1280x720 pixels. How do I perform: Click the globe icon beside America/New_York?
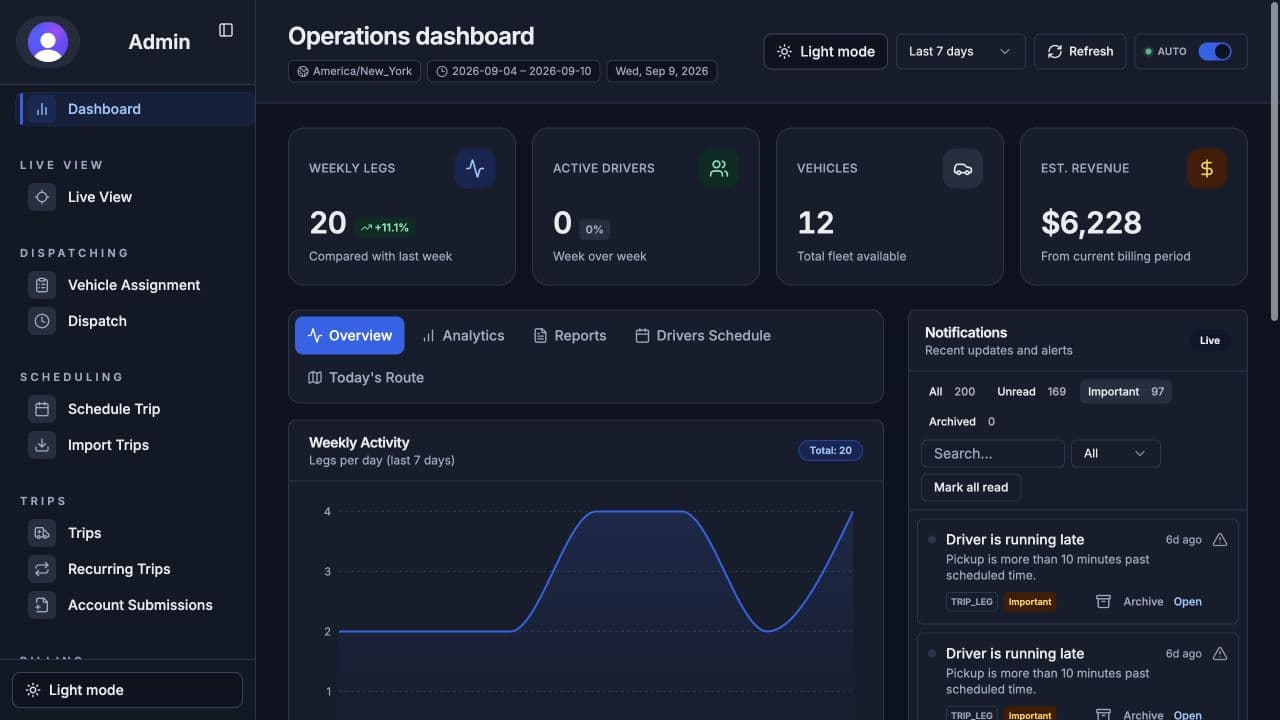coord(303,72)
